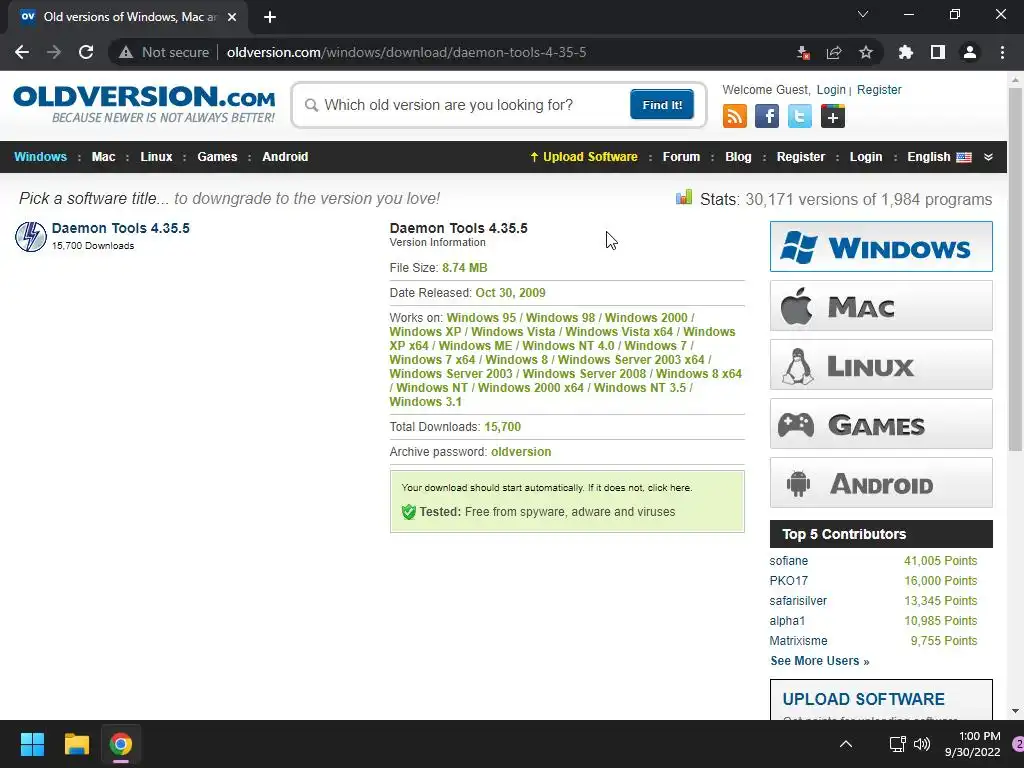Open the share page icon in address bar
Screen dimensions: 1024x768
[834, 52]
